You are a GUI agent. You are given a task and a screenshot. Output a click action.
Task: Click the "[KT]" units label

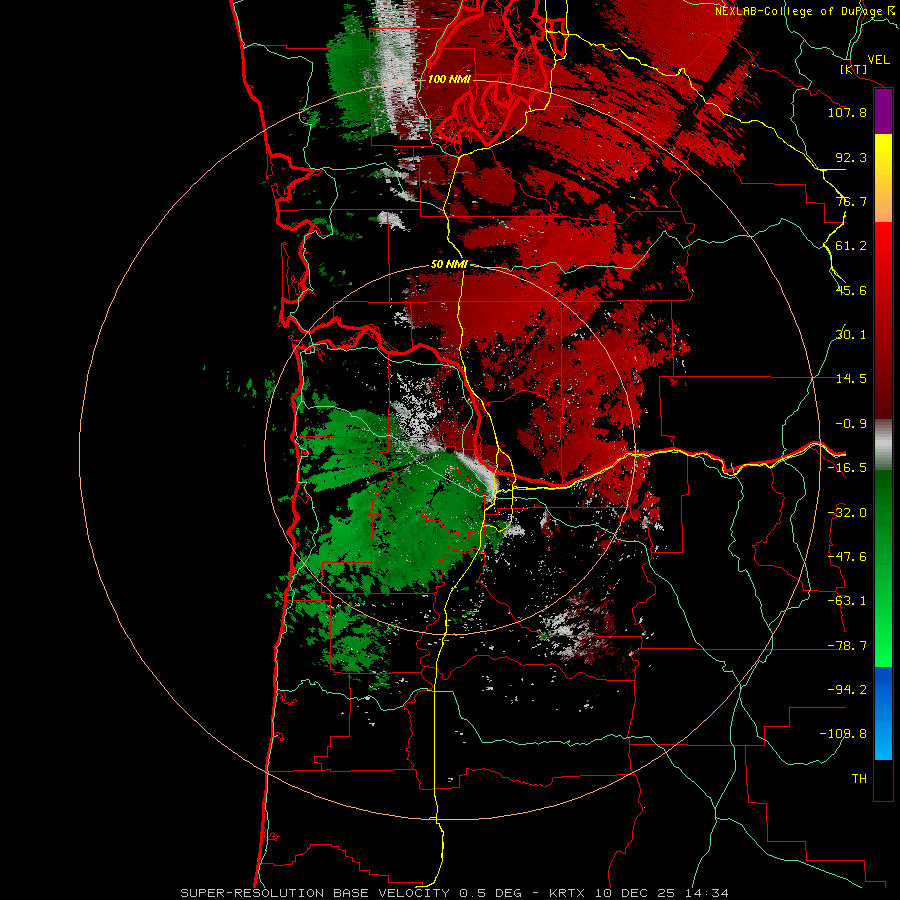tap(854, 69)
